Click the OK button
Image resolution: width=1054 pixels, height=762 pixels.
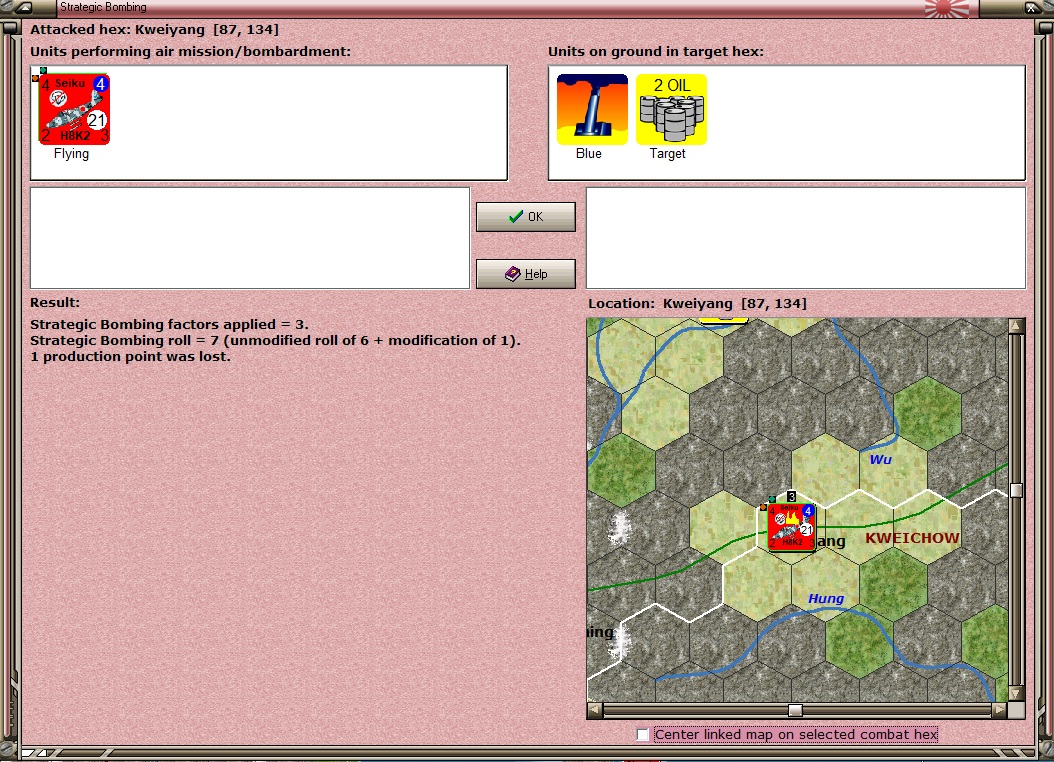click(x=526, y=216)
